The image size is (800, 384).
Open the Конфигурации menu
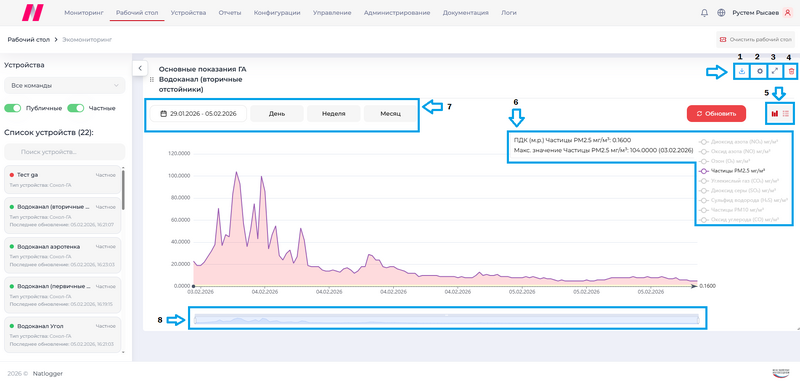tap(277, 13)
